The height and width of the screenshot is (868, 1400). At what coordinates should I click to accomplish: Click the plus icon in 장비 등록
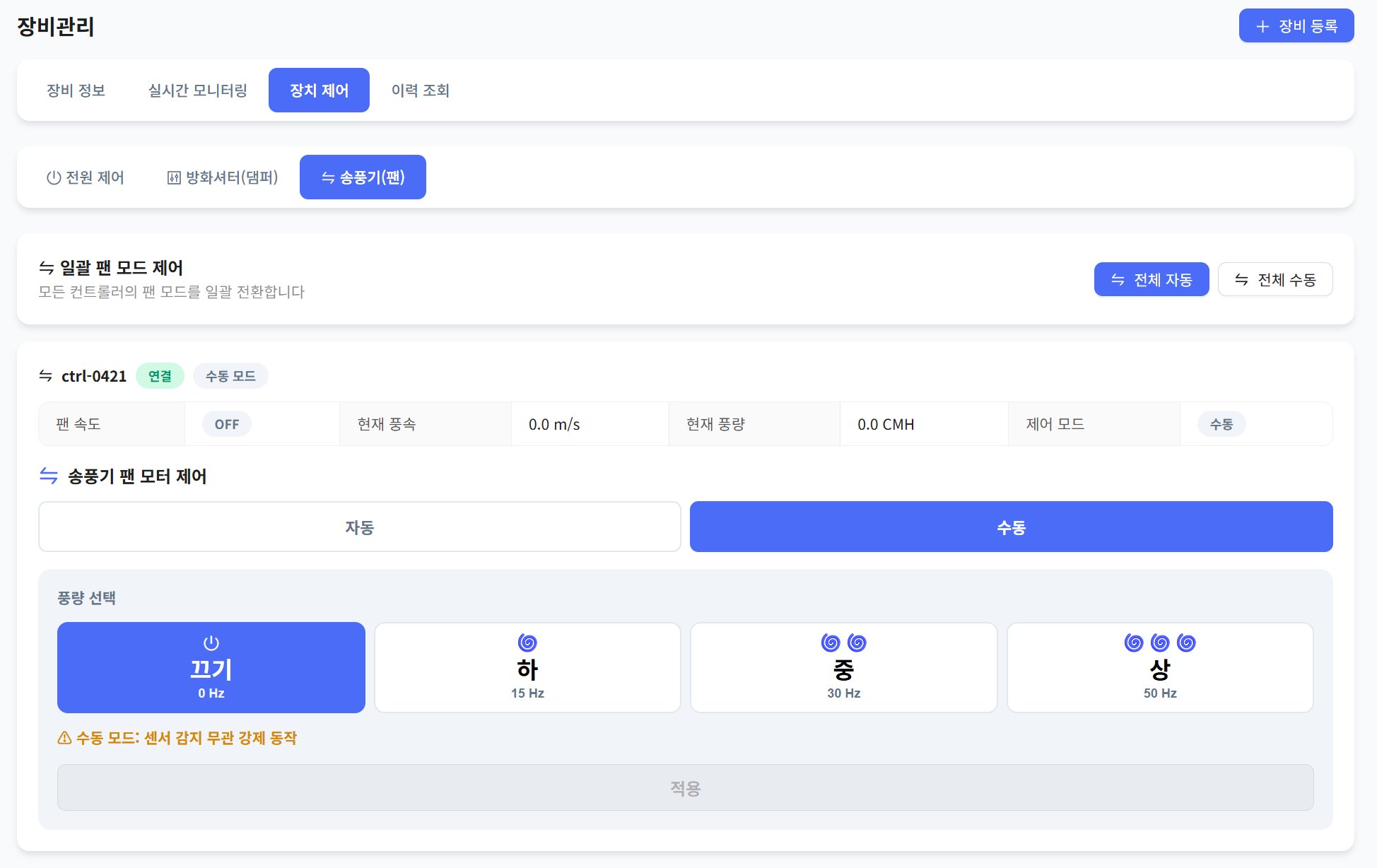tap(1262, 26)
